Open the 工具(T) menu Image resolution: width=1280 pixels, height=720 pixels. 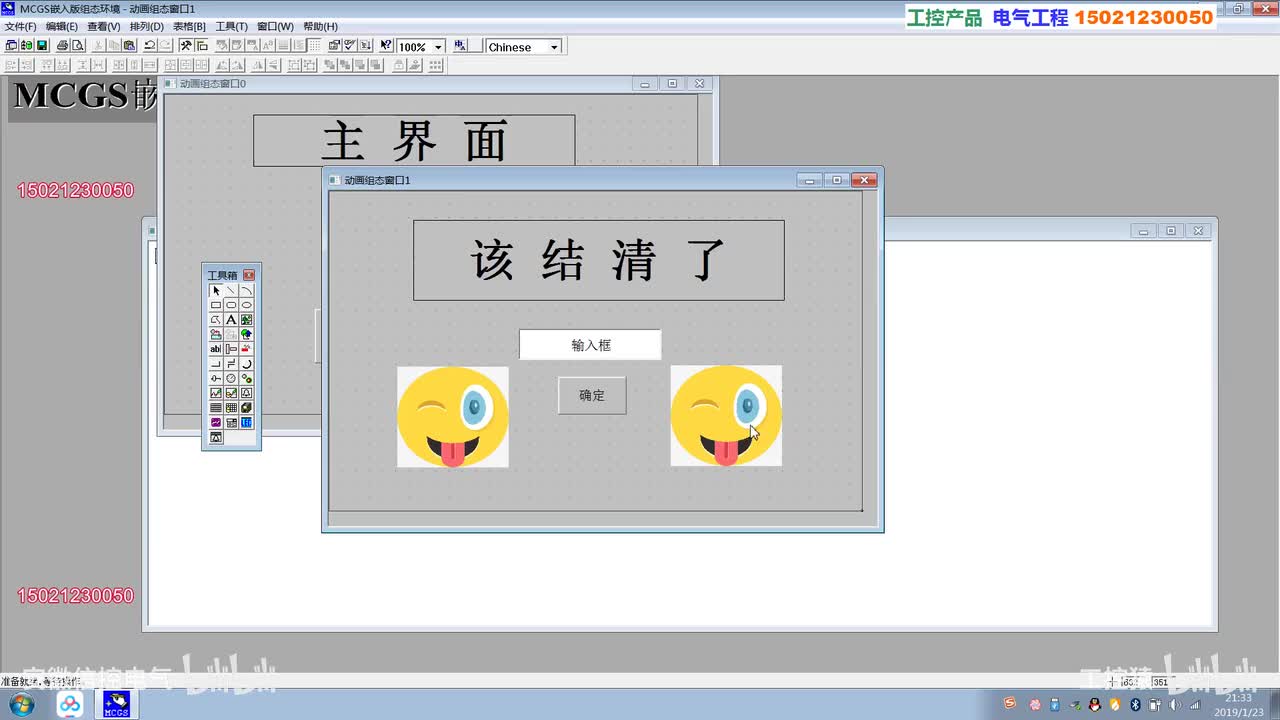(x=231, y=26)
